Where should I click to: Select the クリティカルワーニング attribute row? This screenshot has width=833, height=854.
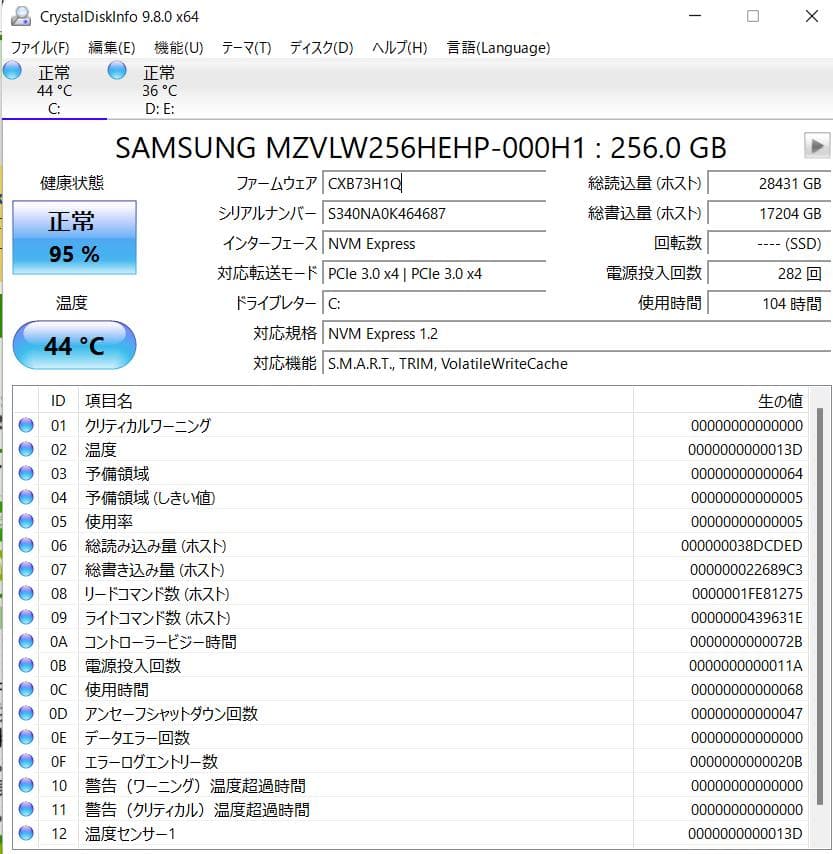coord(410,425)
